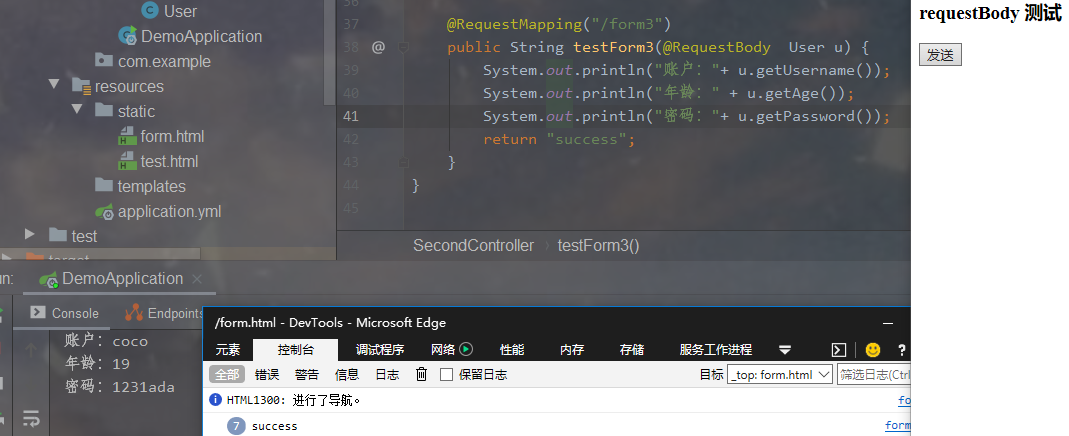Switch to the Console tab
Viewport: 1069px width, 436px height.
[65, 313]
